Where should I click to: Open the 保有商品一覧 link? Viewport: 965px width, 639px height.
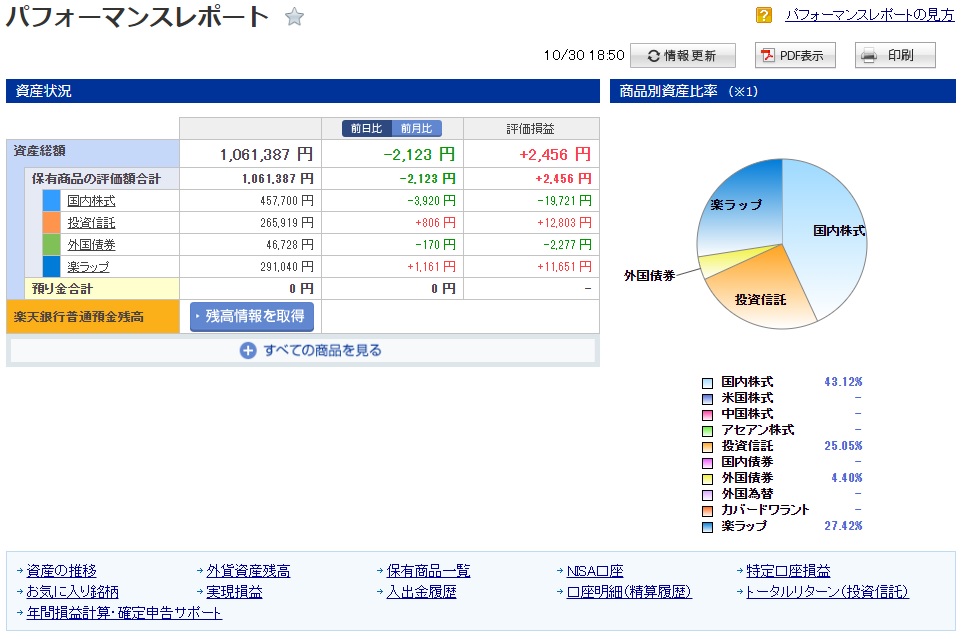[428, 571]
